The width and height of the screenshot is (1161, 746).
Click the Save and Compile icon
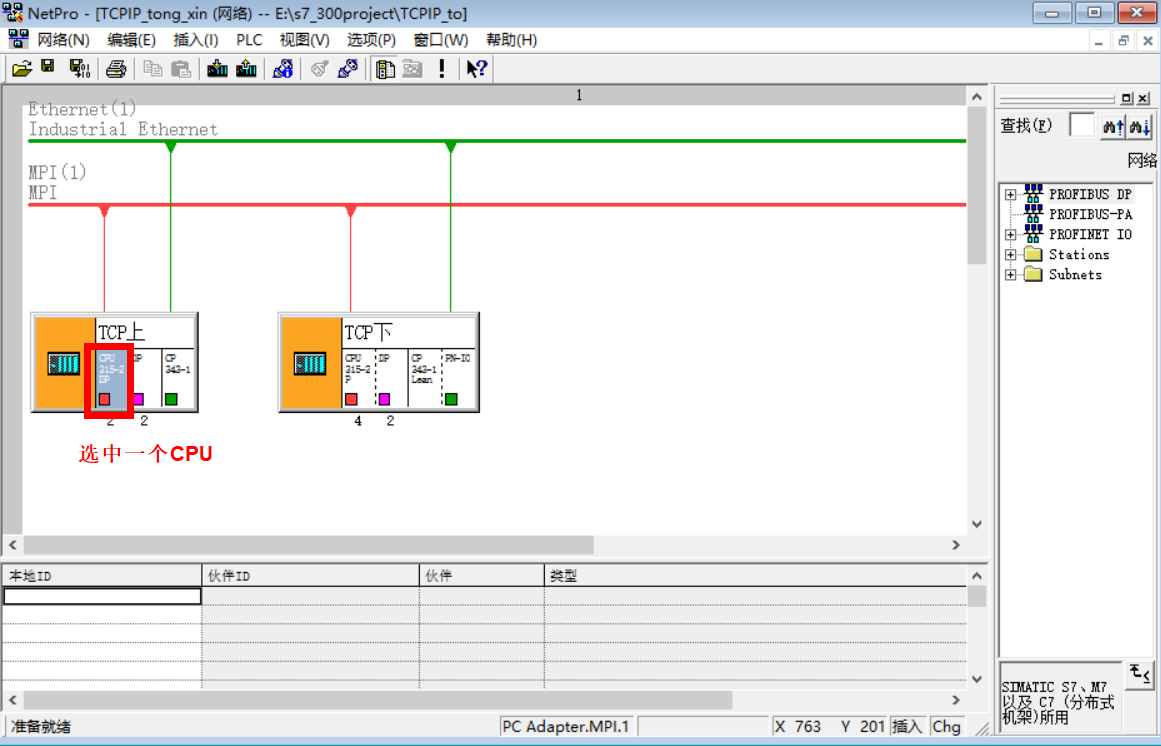click(79, 68)
